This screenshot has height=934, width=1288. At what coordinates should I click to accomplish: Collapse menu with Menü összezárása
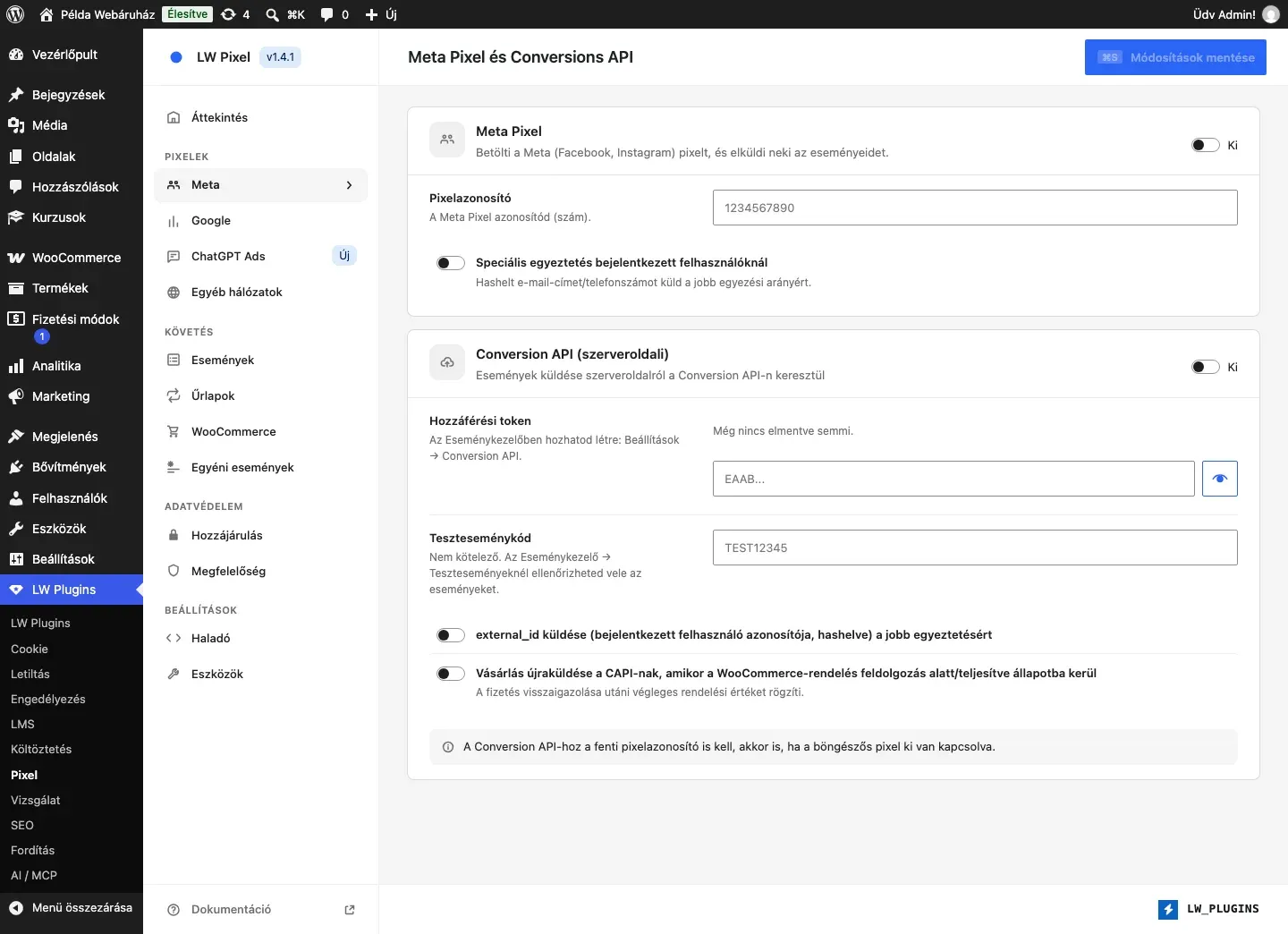72,907
